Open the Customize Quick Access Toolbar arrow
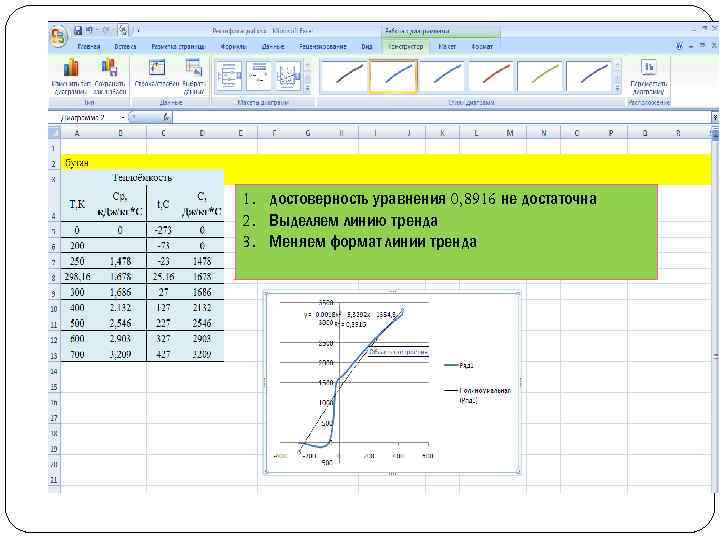The width and height of the screenshot is (720, 540). pyautogui.click(x=138, y=31)
